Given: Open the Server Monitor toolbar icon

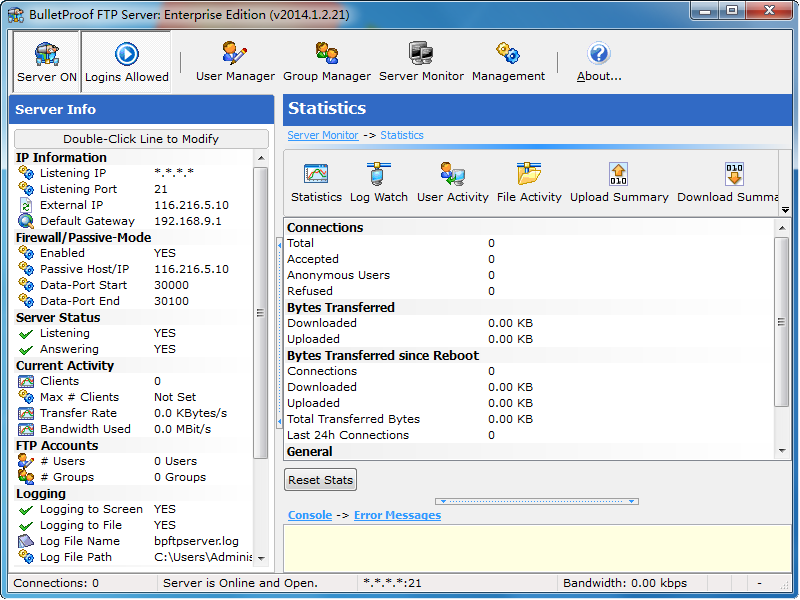Looking at the screenshot, I should pyautogui.click(x=421, y=62).
